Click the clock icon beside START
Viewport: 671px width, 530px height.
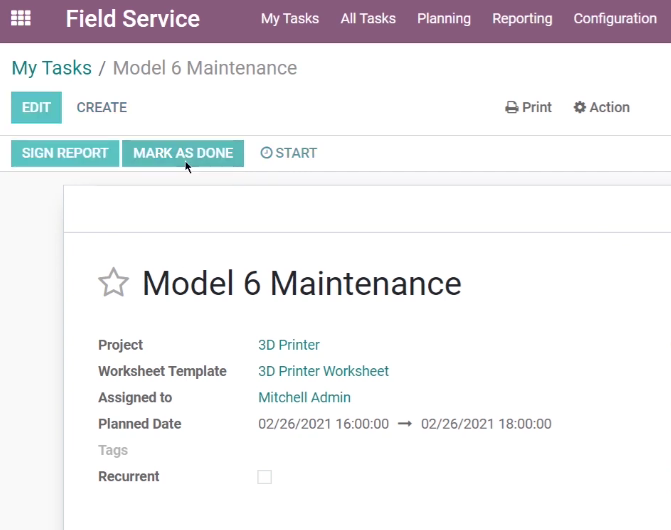(266, 153)
